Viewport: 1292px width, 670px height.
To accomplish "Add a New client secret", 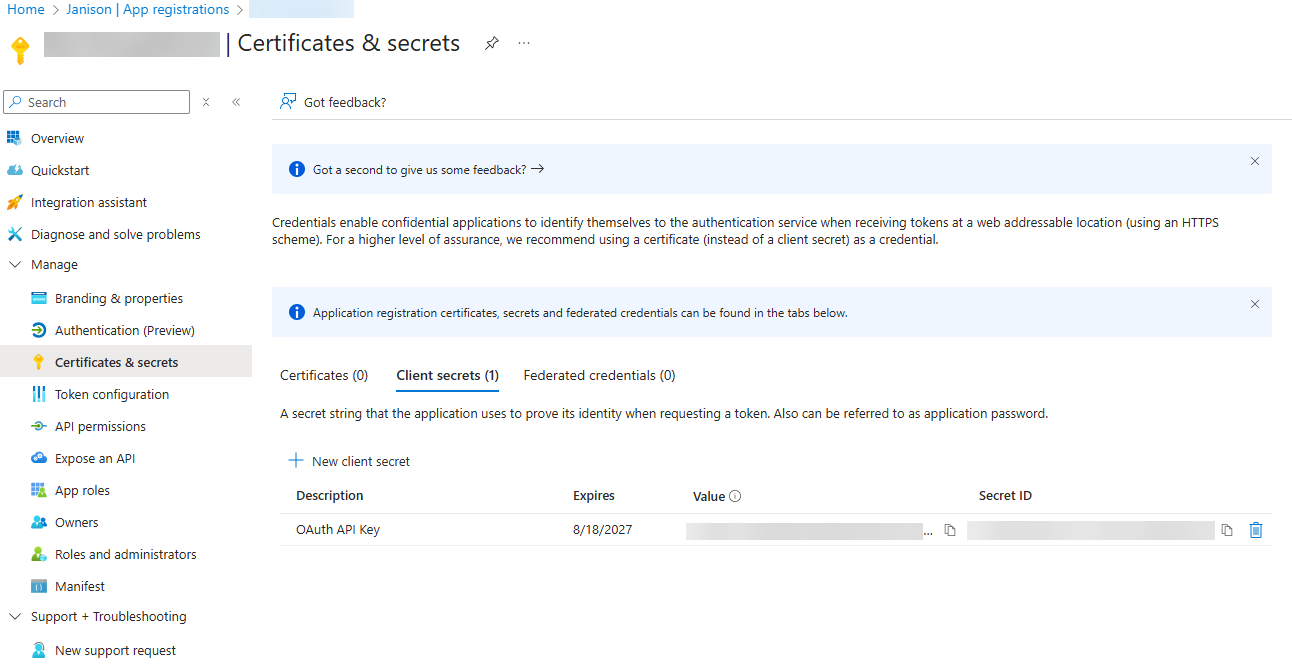I will click(x=350, y=461).
